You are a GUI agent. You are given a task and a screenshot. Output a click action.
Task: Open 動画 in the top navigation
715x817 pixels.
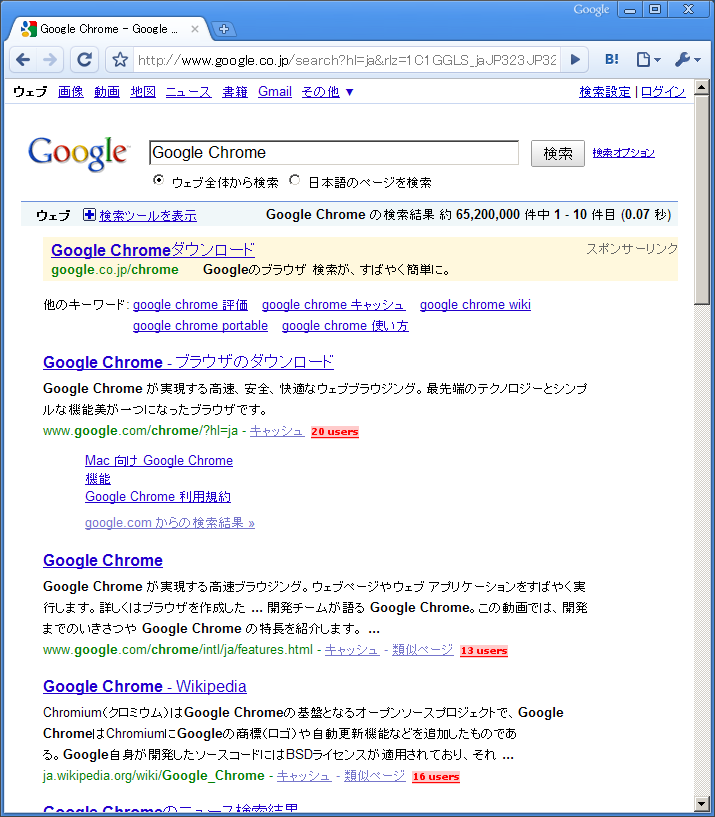[x=107, y=92]
